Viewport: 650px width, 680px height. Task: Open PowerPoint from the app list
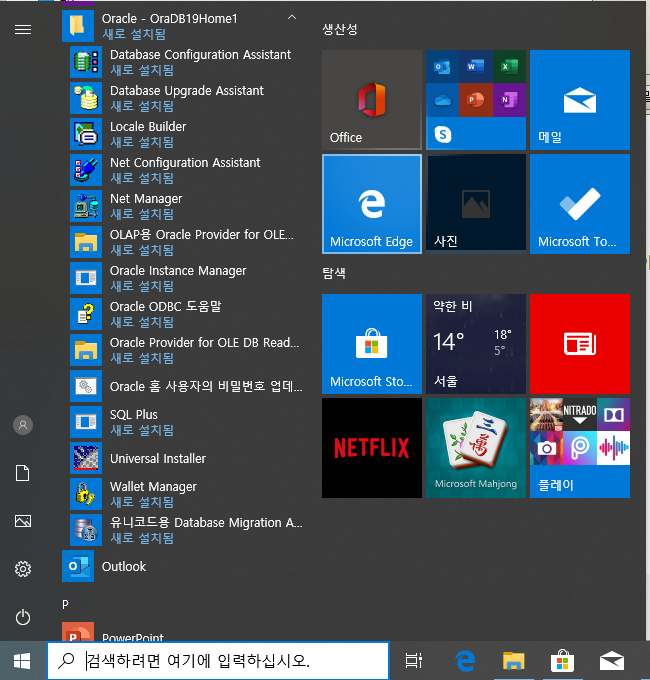point(184,631)
